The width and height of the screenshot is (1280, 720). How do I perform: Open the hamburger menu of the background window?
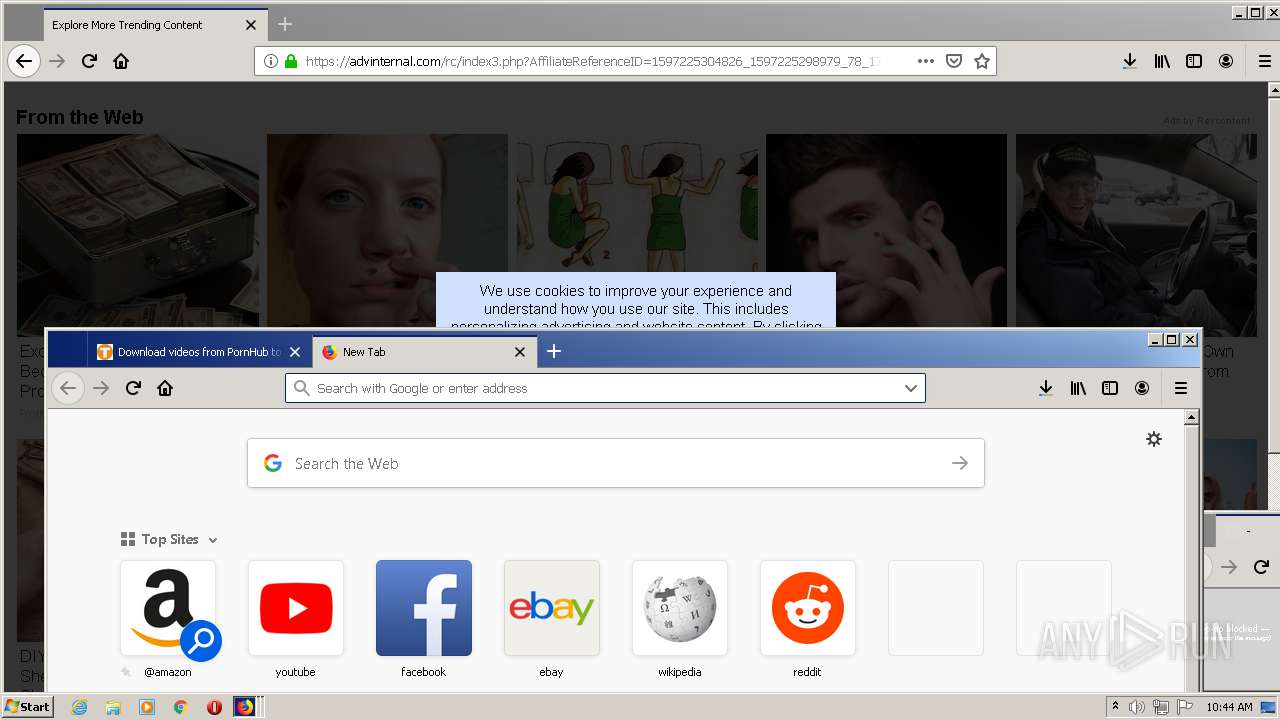1265,61
